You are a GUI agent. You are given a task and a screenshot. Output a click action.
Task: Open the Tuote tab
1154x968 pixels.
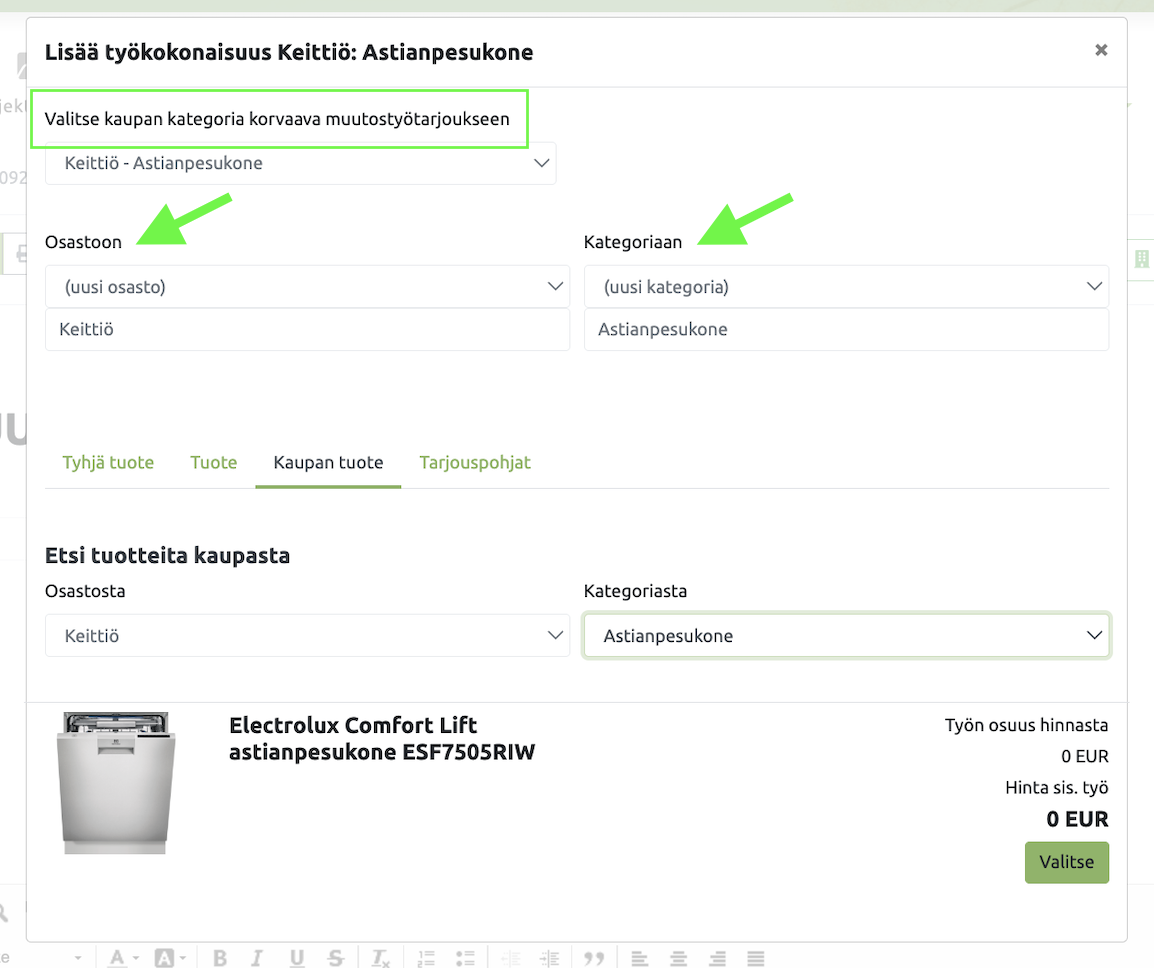(x=214, y=462)
